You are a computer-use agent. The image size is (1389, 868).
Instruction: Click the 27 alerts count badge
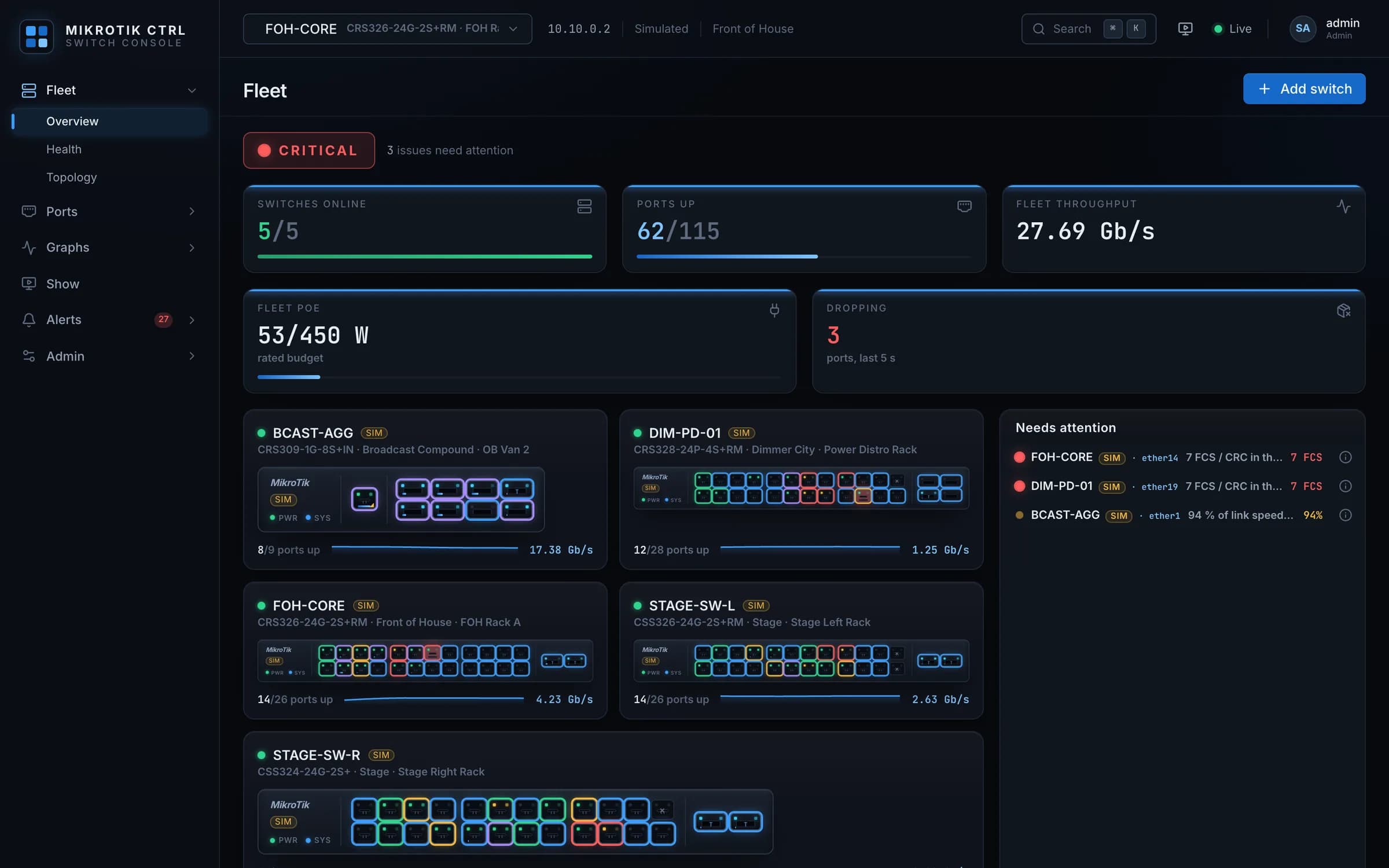click(163, 319)
